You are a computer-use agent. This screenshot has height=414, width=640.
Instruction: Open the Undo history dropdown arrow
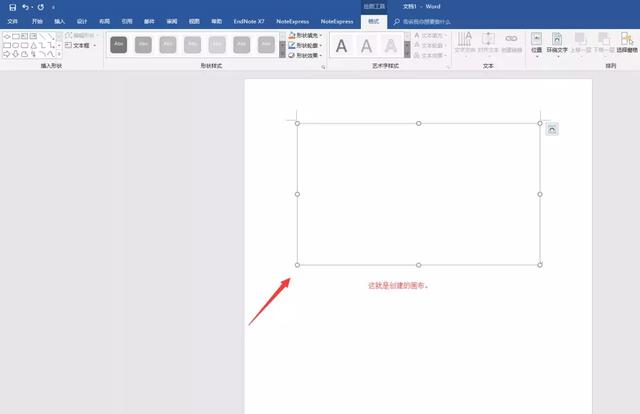click(32, 7)
